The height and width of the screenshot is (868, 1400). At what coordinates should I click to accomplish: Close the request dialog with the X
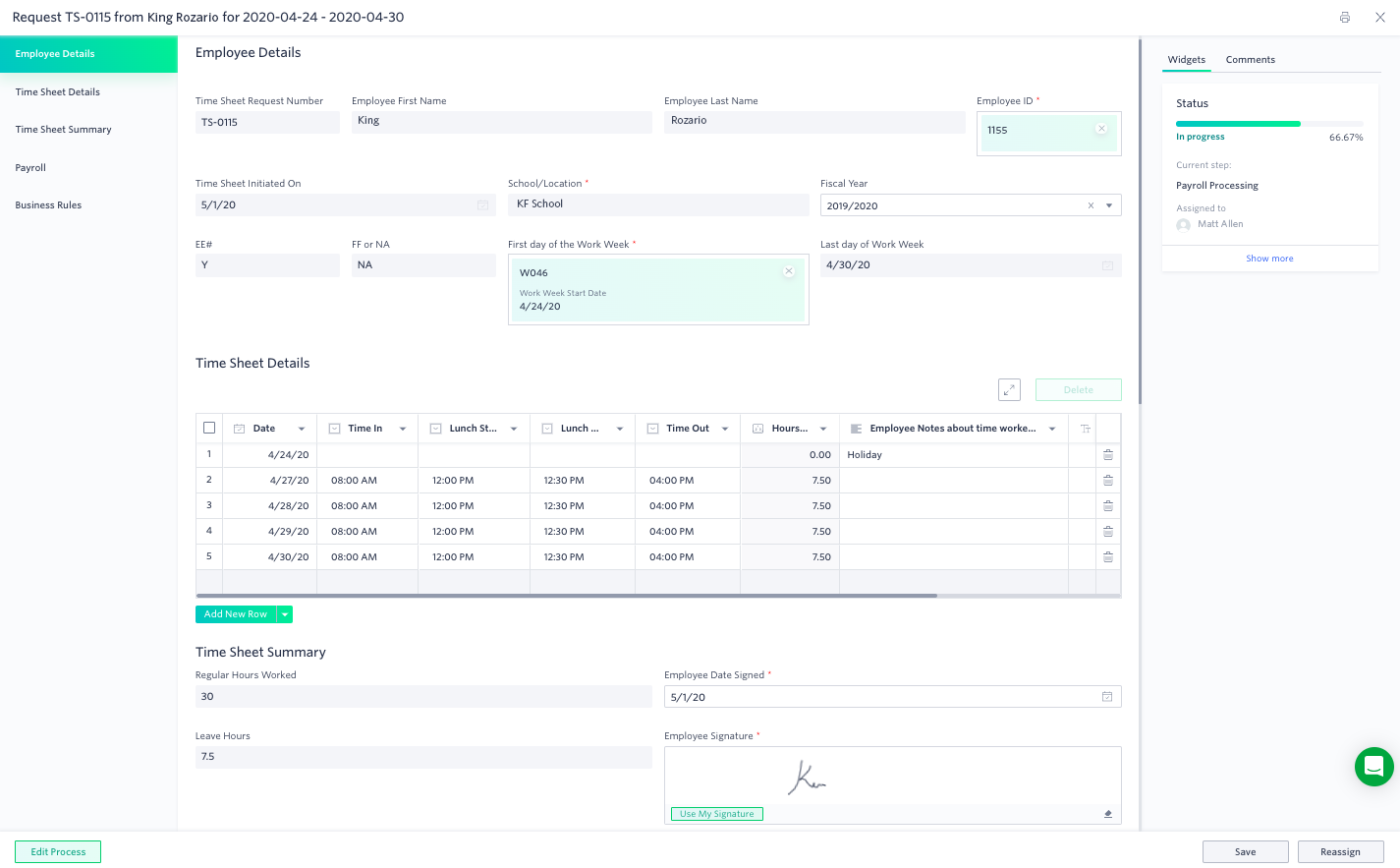pos(1379,18)
